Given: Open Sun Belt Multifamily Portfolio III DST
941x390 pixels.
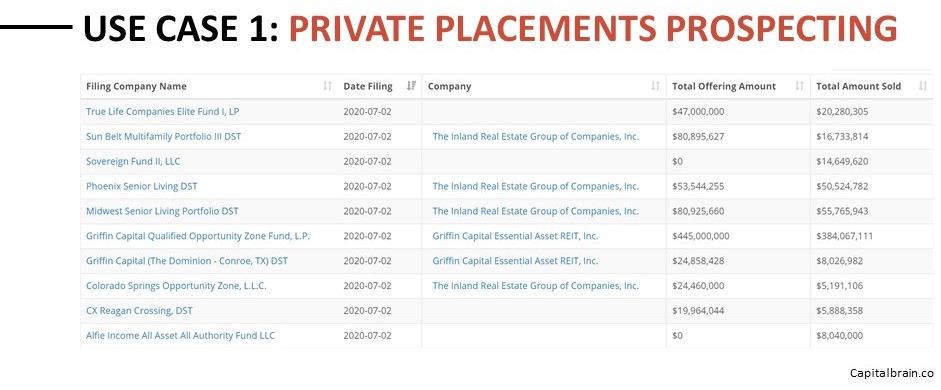Looking at the screenshot, I should (x=163, y=136).
